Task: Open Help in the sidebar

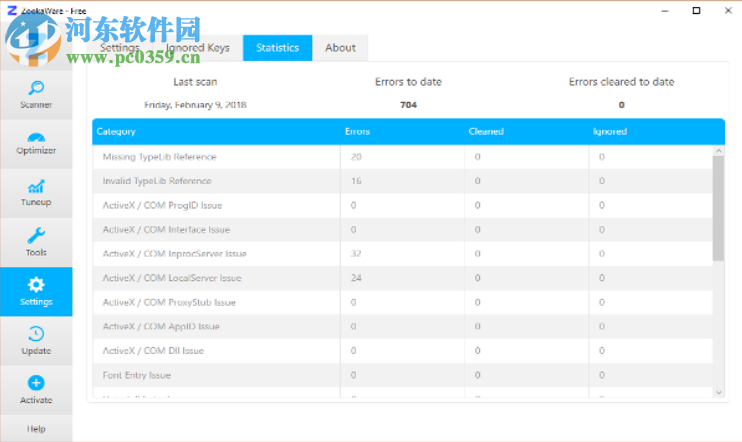Action: tap(36, 429)
